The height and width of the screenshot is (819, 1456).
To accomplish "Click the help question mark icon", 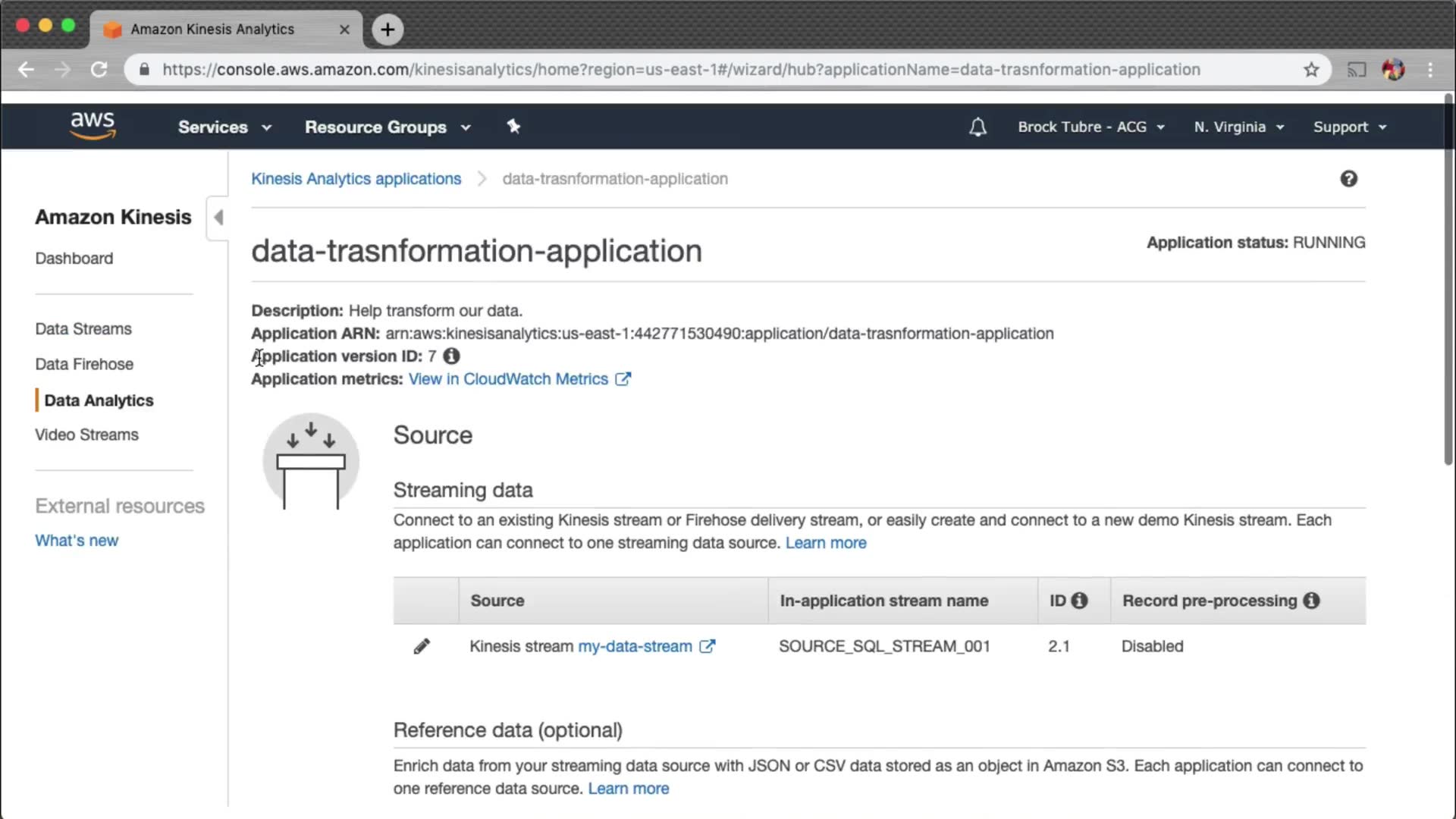I will tap(1348, 179).
